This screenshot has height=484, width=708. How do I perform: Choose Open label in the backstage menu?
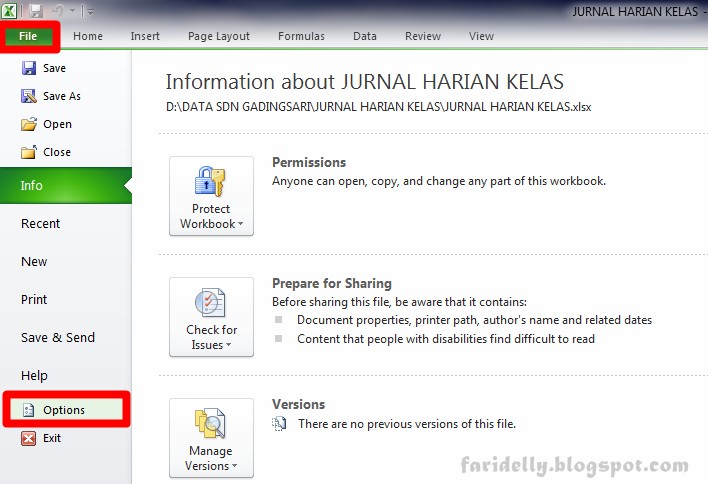pos(57,124)
